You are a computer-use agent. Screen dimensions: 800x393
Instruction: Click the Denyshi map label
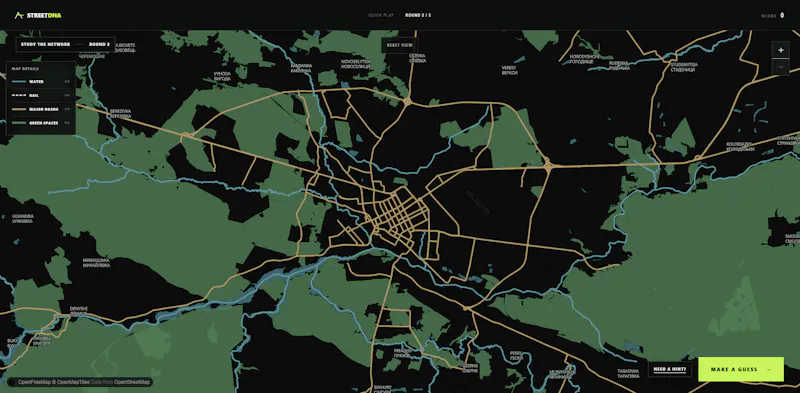pyautogui.click(x=79, y=311)
